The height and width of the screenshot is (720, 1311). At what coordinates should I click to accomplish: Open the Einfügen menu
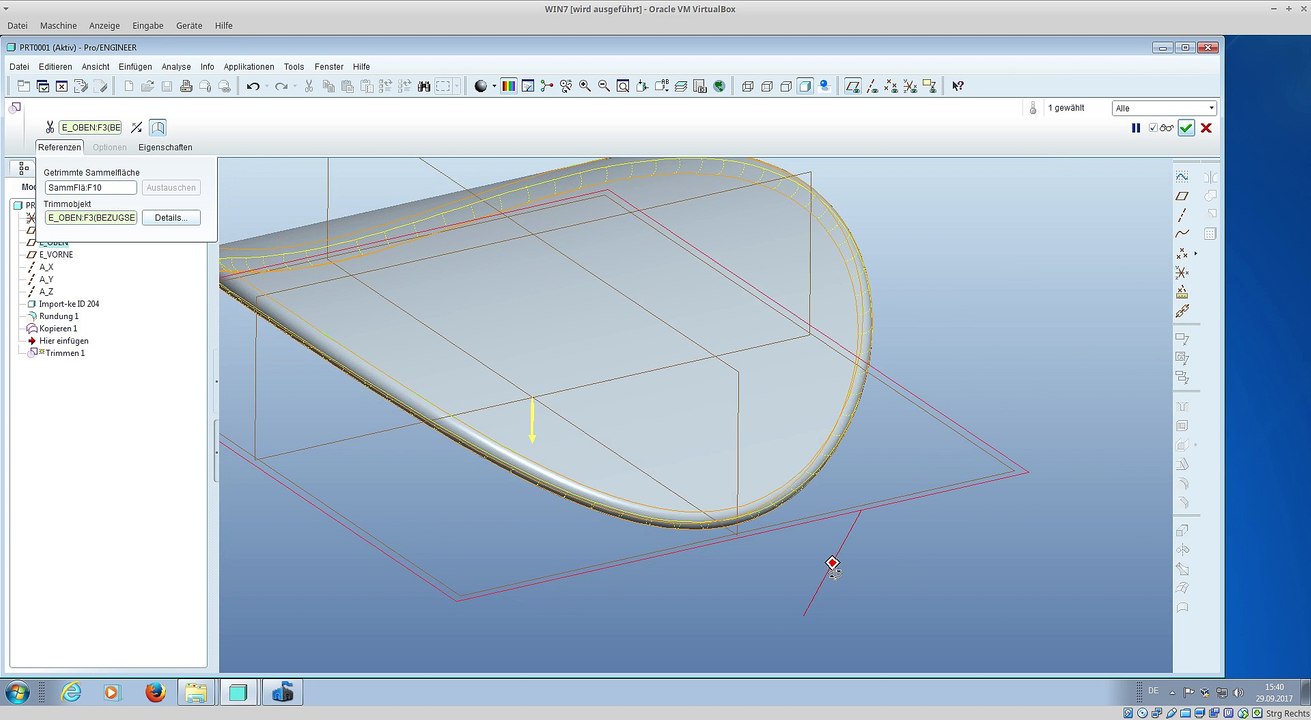pos(135,67)
